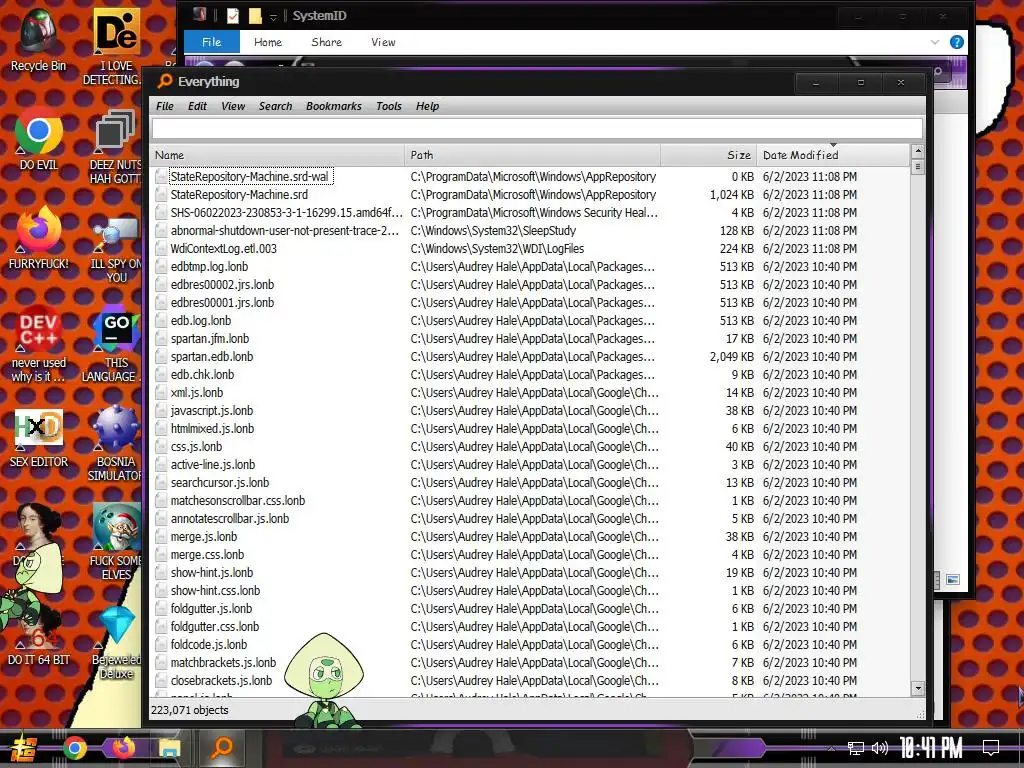Open the View menu in Everything

point(232,106)
